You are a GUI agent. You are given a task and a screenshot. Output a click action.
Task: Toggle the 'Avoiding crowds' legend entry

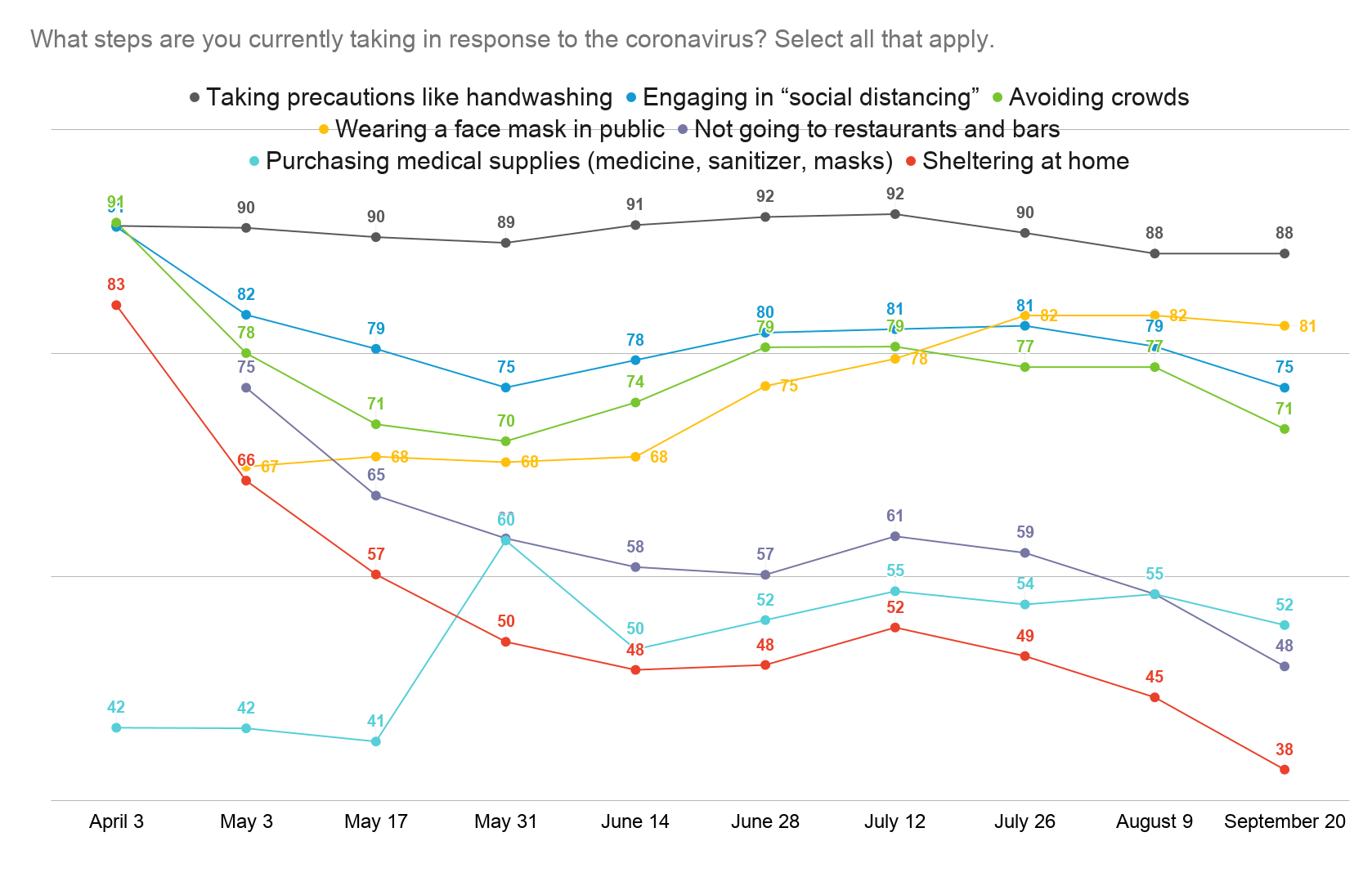pyautogui.click(x=1090, y=97)
